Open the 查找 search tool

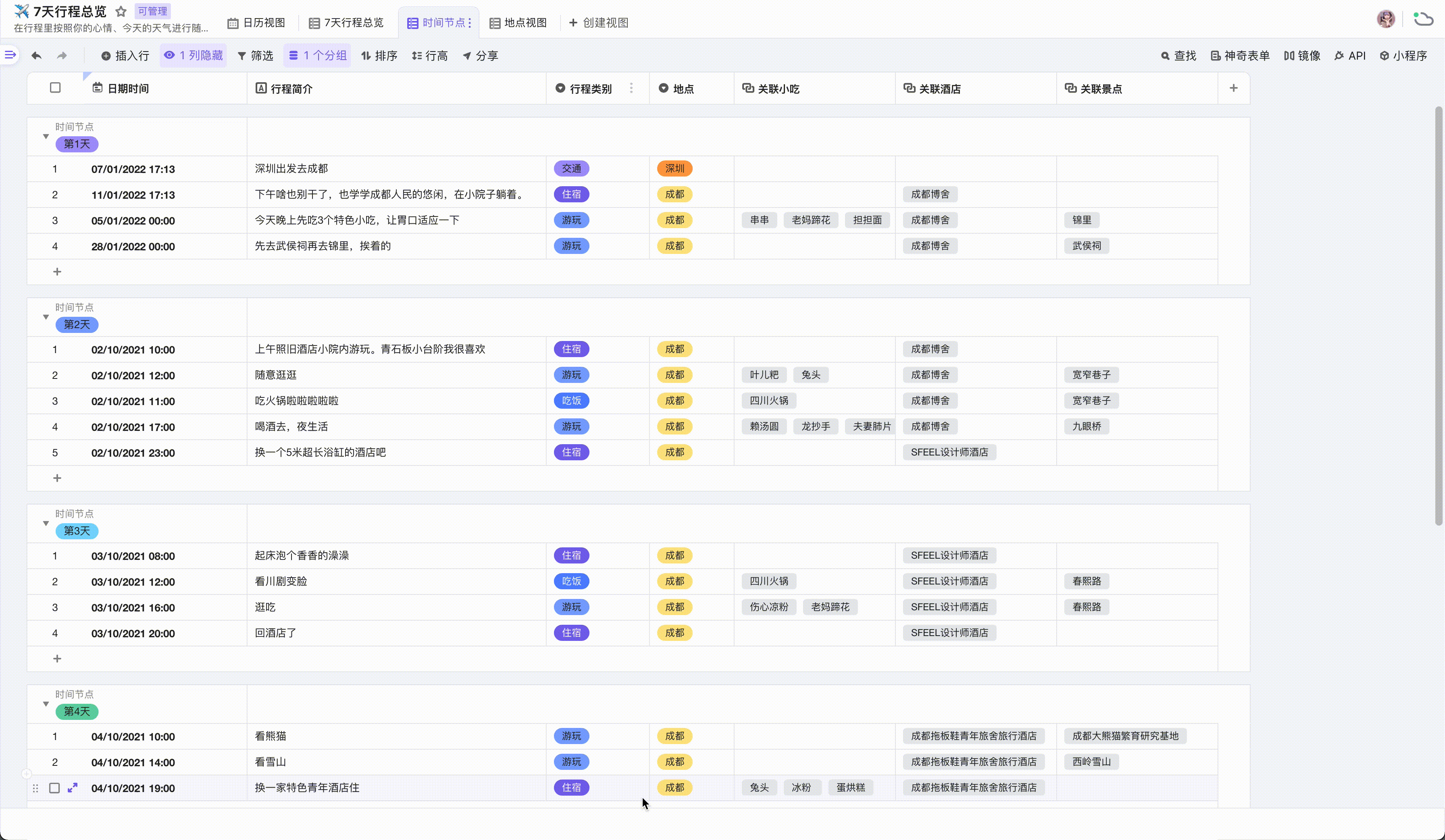1178,56
